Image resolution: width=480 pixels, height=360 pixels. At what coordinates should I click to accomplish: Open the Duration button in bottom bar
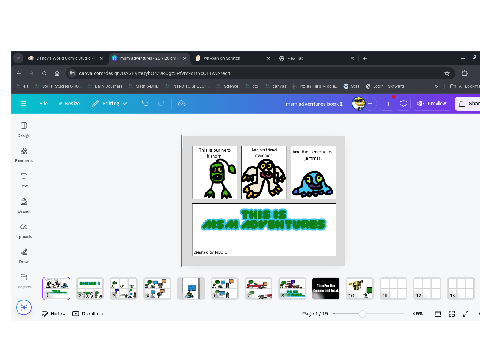point(88,314)
